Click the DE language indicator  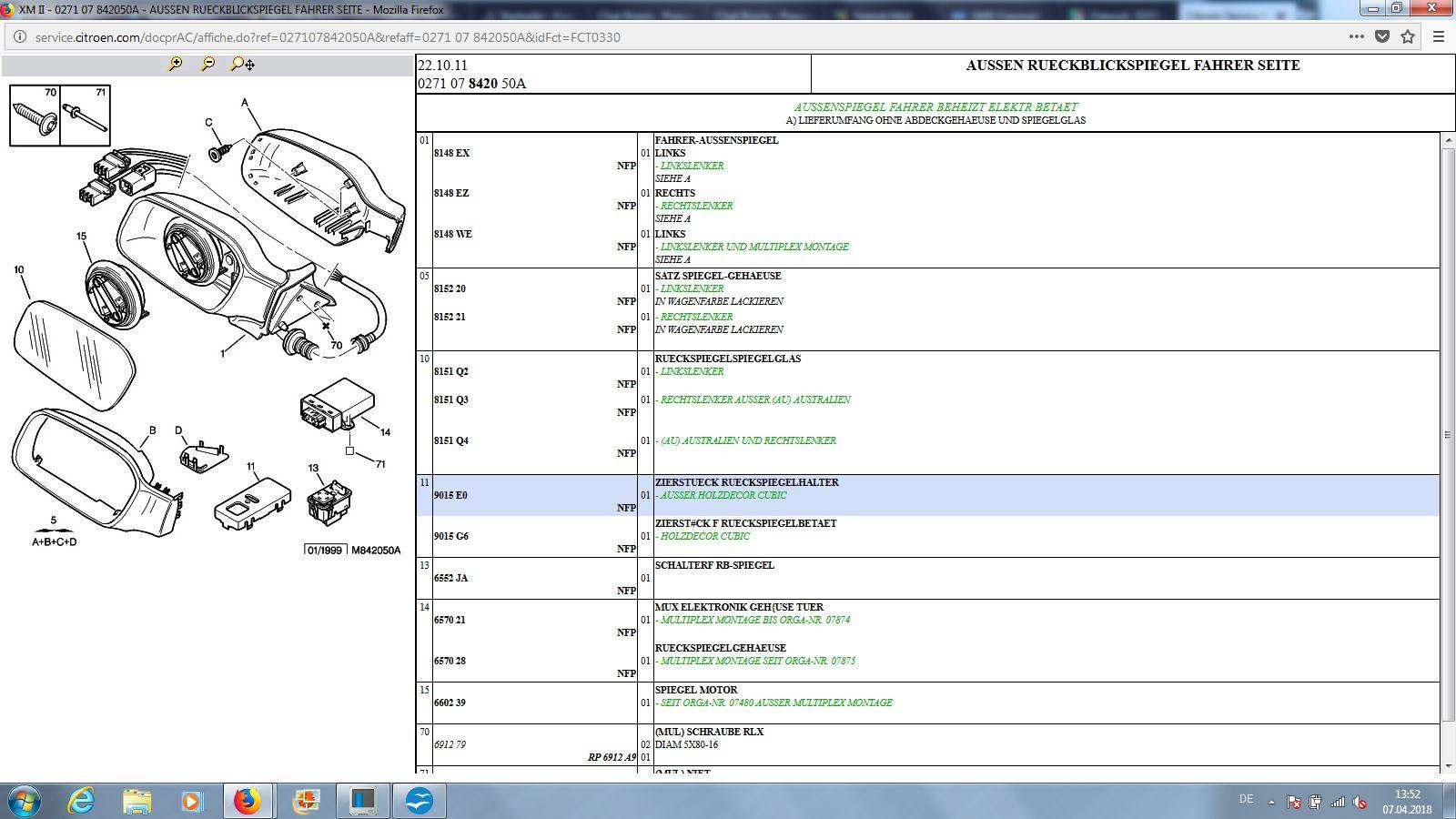tap(1246, 799)
